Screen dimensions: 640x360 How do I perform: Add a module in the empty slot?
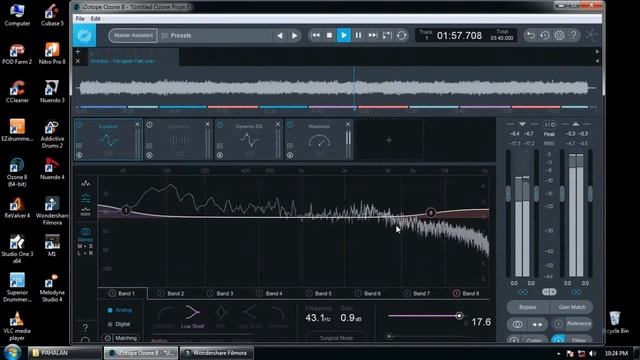389,140
